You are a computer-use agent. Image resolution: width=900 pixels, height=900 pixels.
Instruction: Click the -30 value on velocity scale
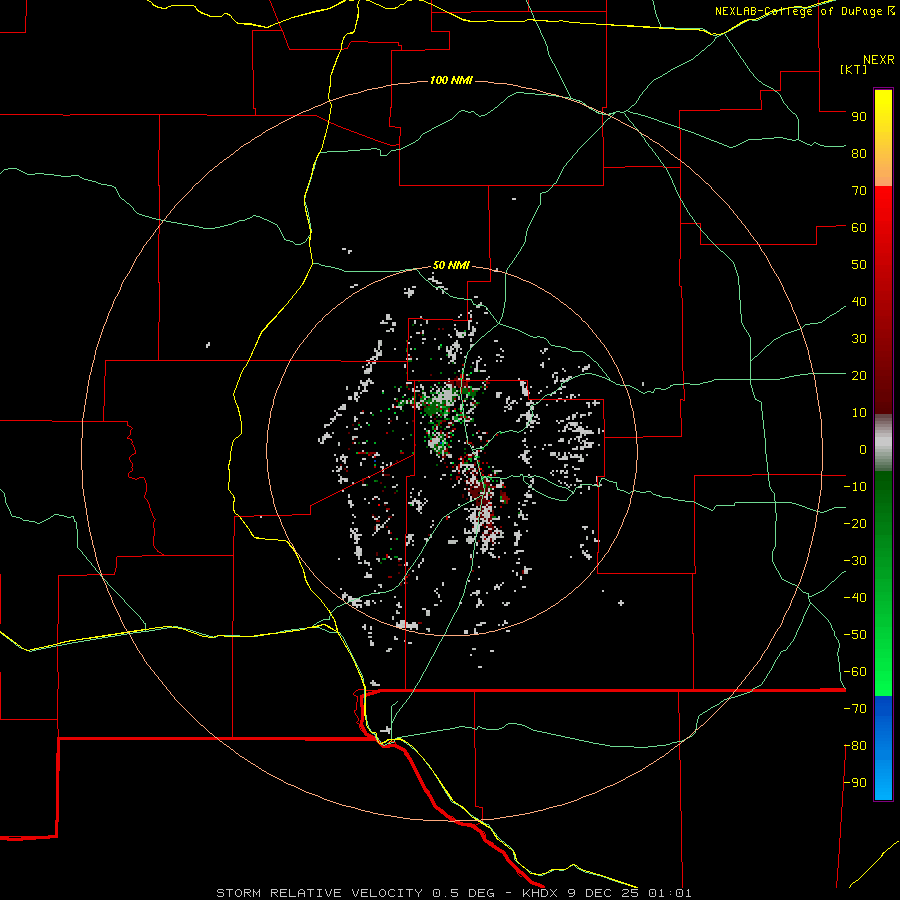[855, 561]
